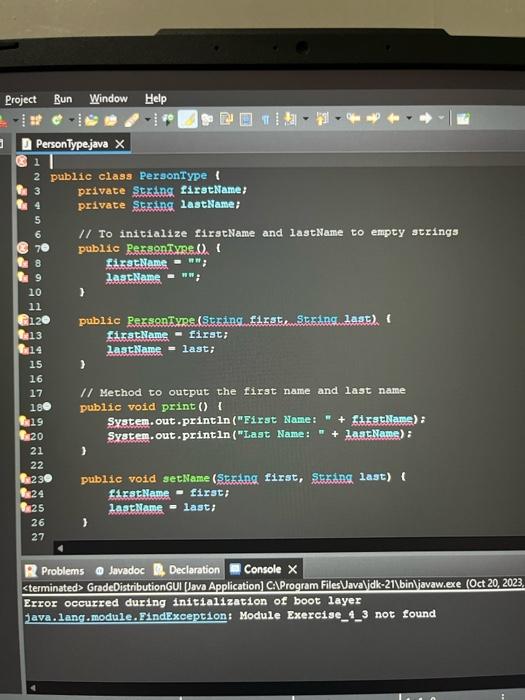Image resolution: width=525 pixels, height=700 pixels.
Task: Click the quick-fix marker on line 19
Action: tap(24, 421)
